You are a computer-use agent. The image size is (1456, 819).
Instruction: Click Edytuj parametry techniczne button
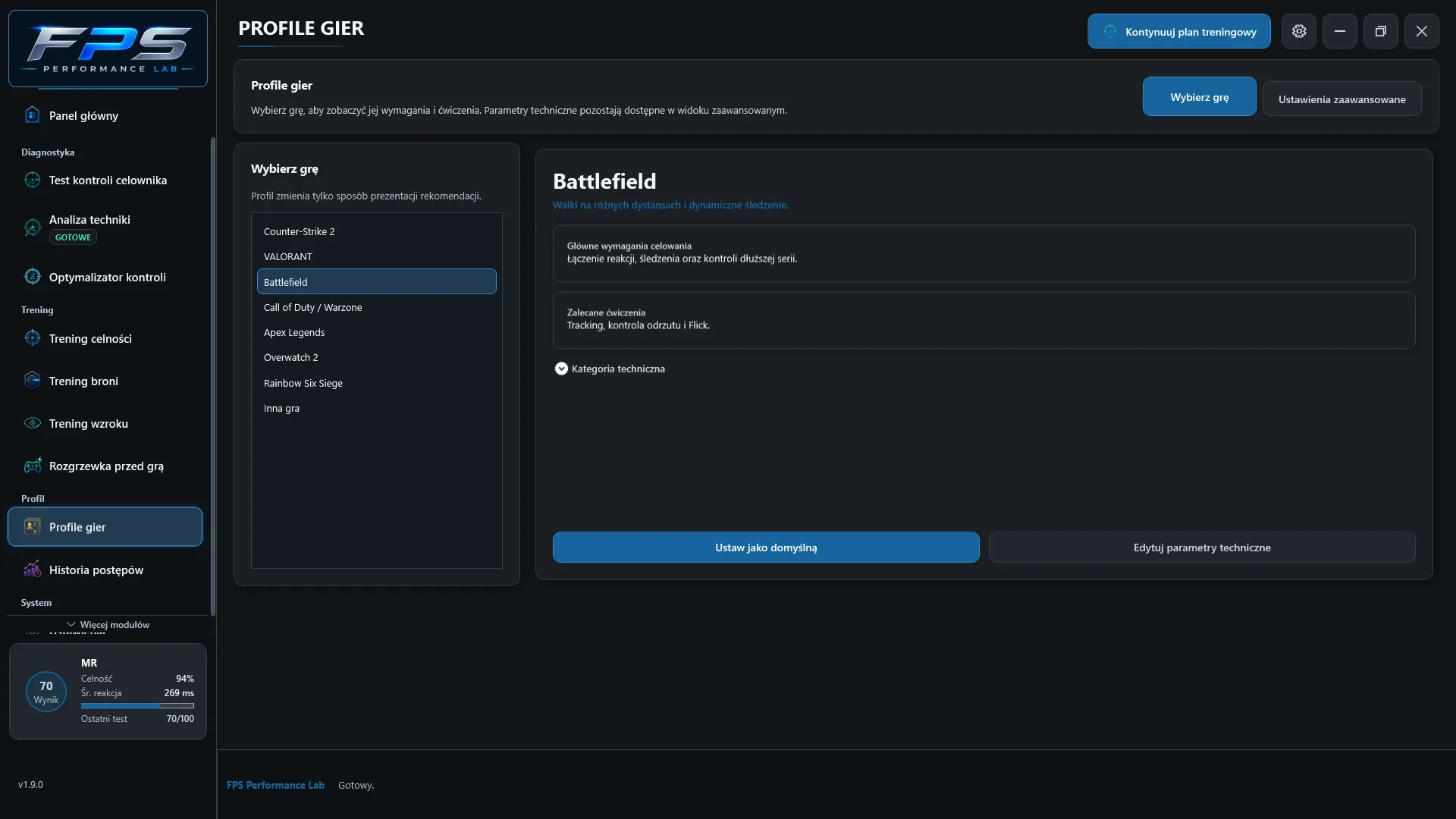point(1202,547)
